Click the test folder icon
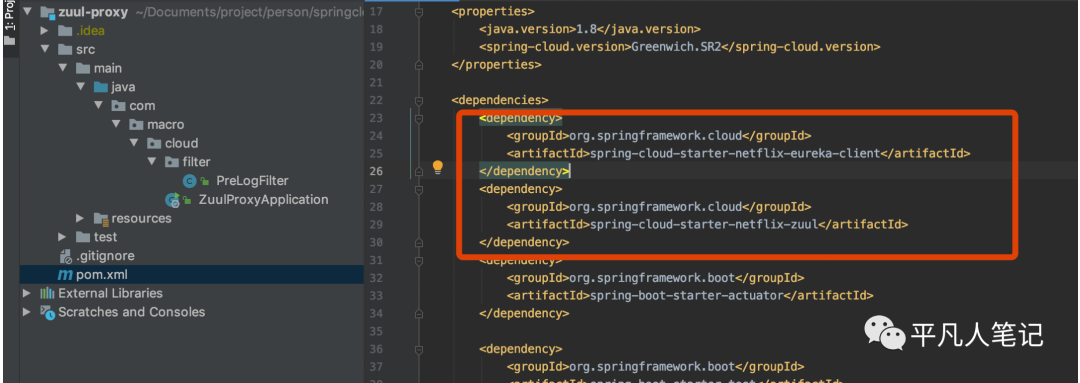The width and height of the screenshot is (1080, 383). [83, 237]
